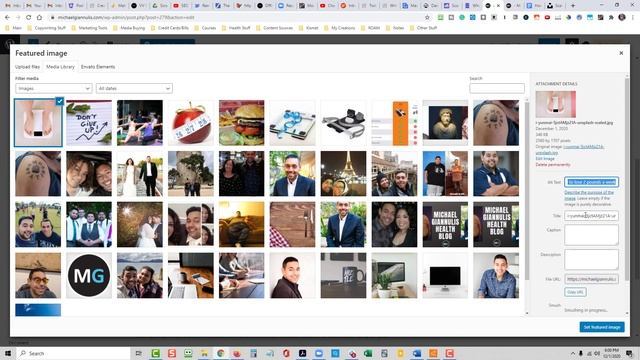Image resolution: width=640 pixels, height=360 pixels.
Task: Close the Featured image dialog
Action: pyautogui.click(x=621, y=53)
